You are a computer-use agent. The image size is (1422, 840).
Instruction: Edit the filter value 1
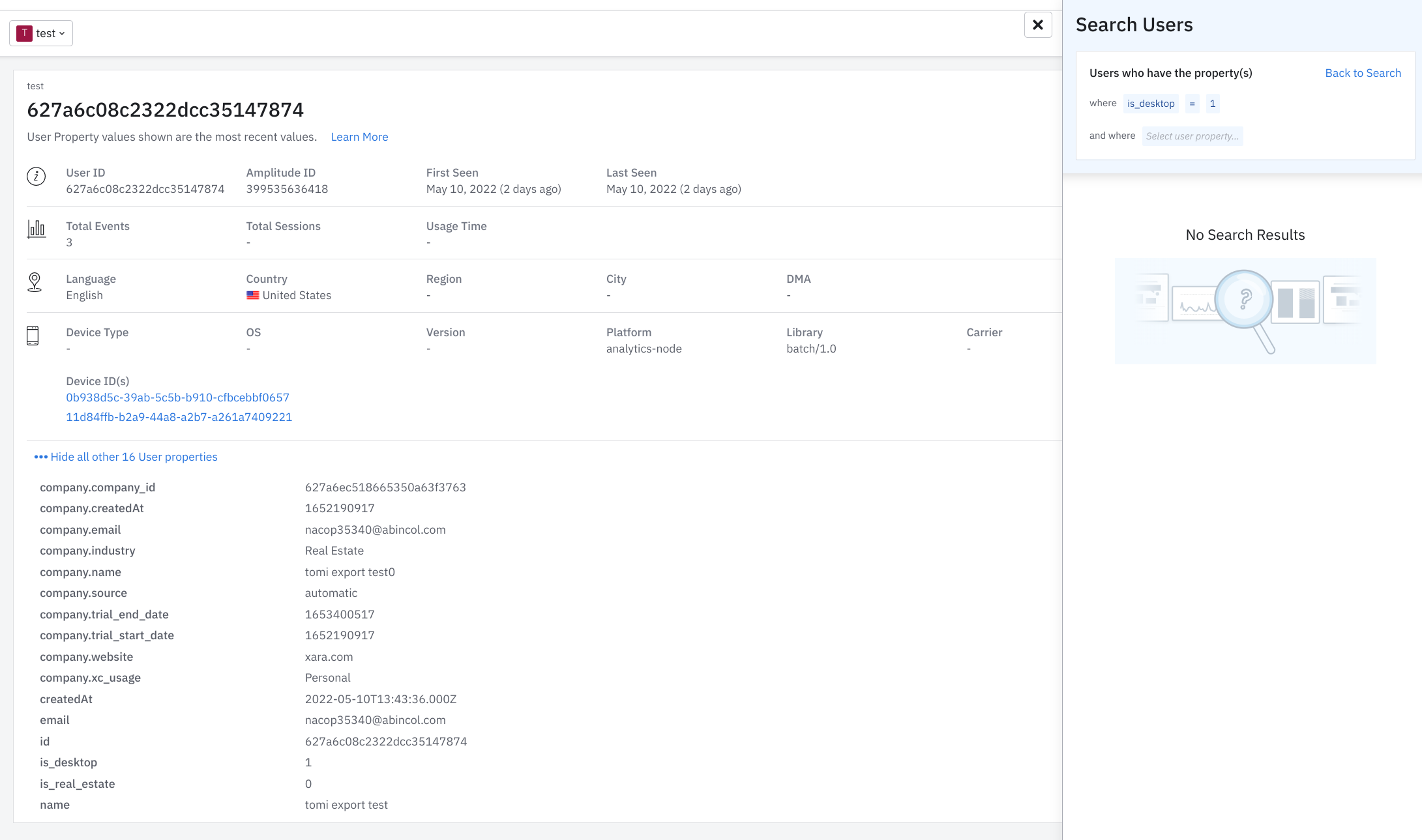(1213, 104)
